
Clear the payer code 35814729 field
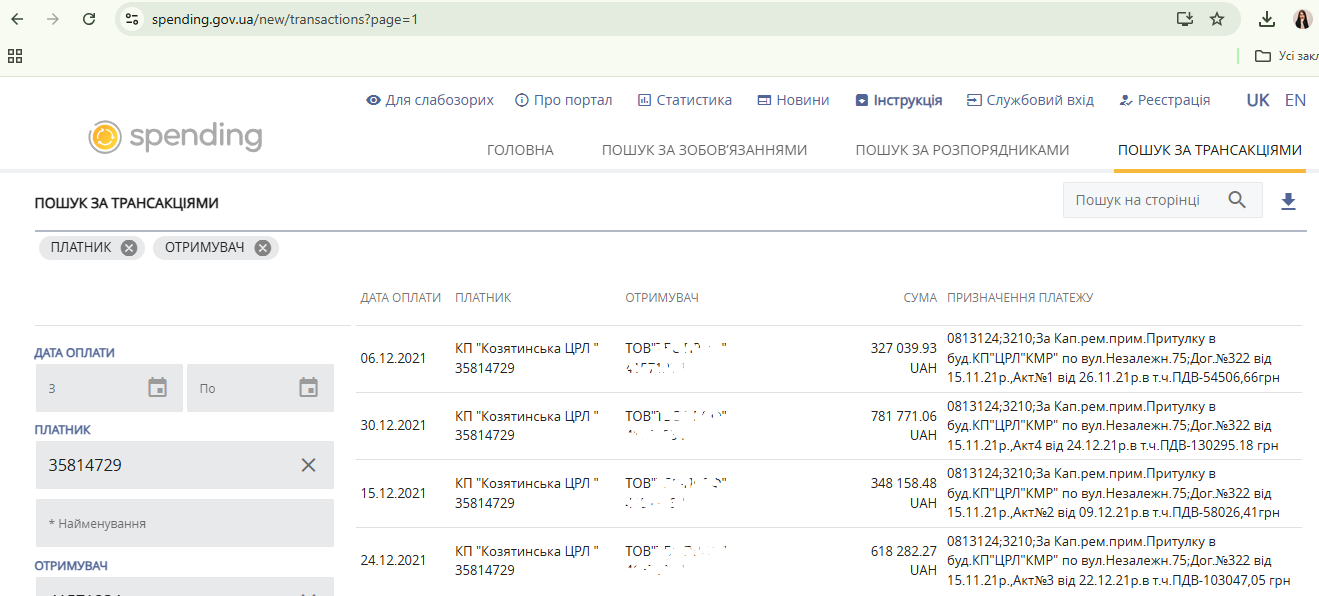308,465
